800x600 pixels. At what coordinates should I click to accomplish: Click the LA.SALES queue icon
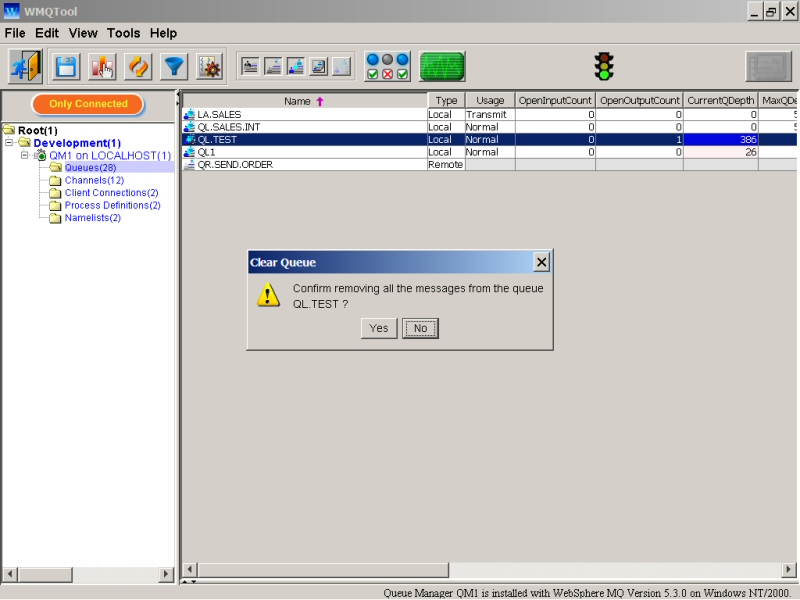click(189, 114)
